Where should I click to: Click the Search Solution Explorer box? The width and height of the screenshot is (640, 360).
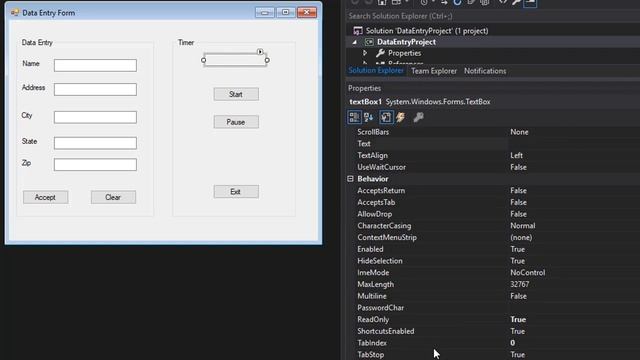tap(493, 16)
